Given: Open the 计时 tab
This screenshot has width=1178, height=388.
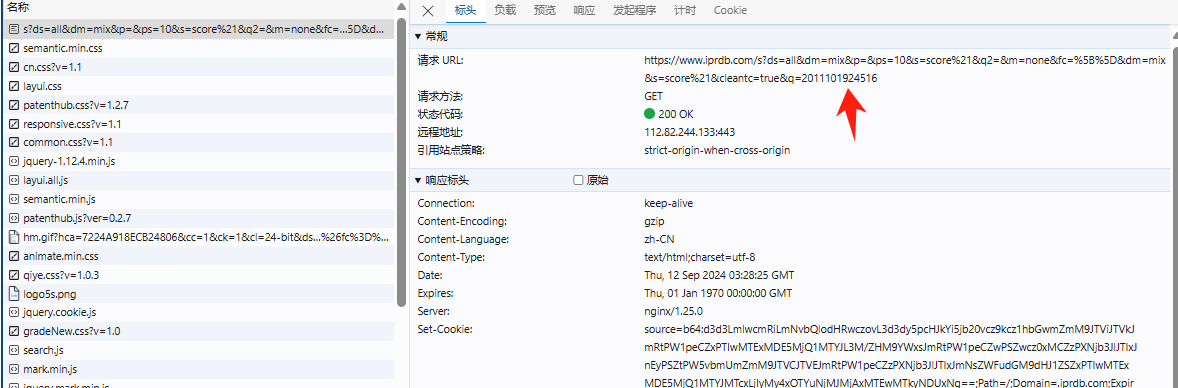Looking at the screenshot, I should click(x=684, y=11).
